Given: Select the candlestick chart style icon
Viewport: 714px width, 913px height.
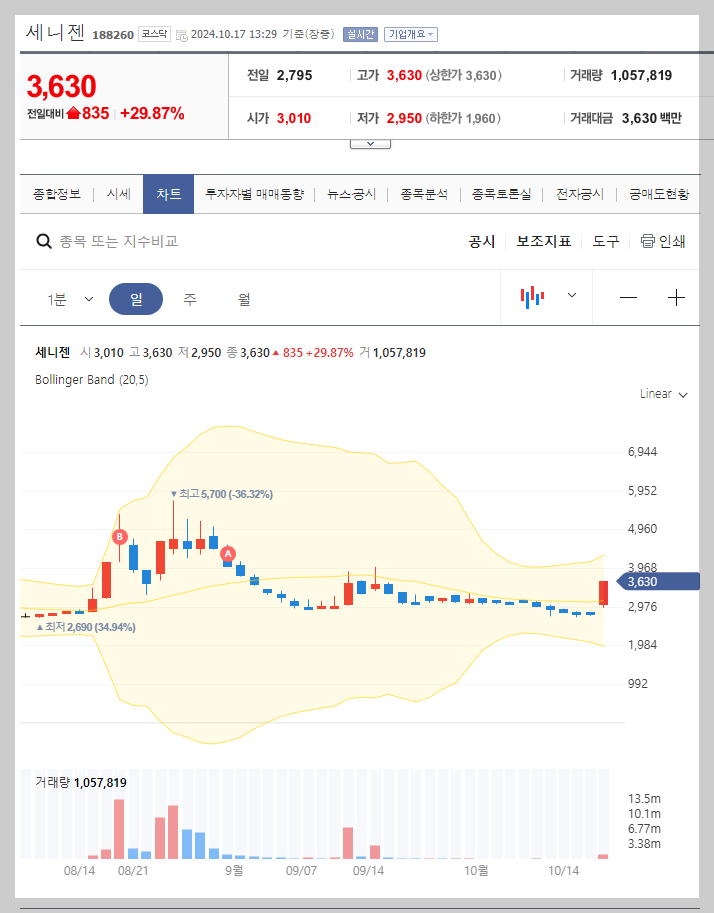Looking at the screenshot, I should (x=533, y=297).
